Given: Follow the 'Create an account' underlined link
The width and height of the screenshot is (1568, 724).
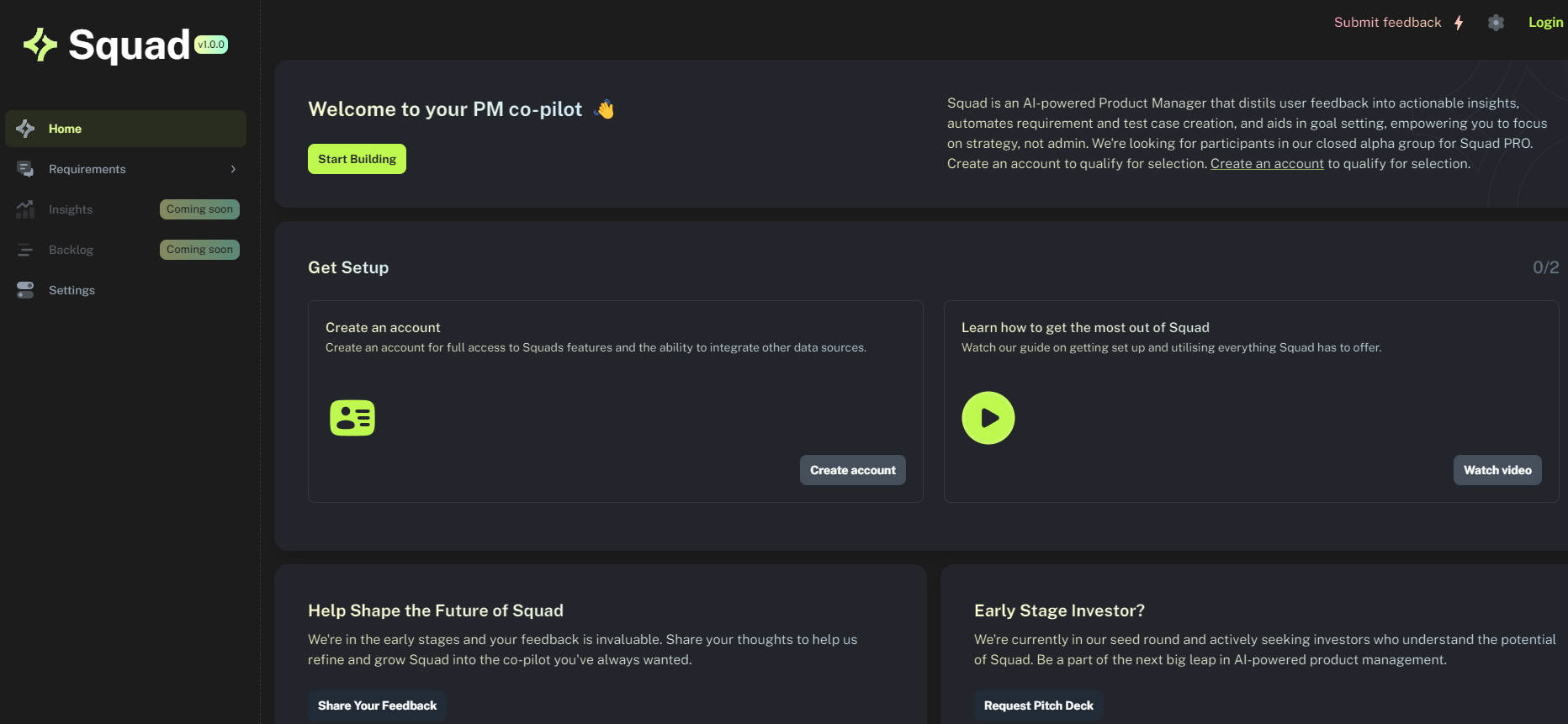Looking at the screenshot, I should point(1267,164).
